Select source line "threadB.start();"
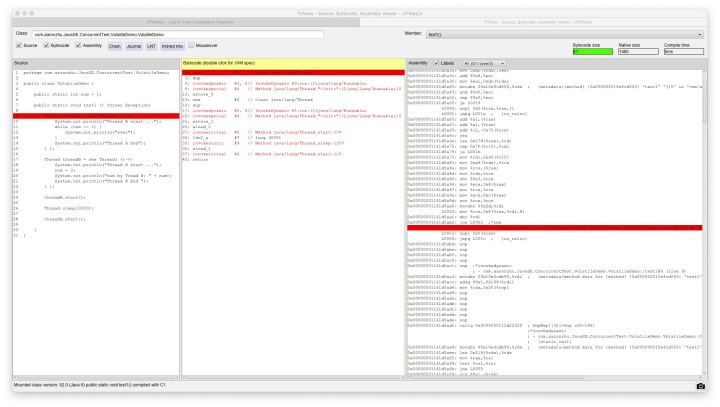720x407 pixels. [x=96, y=219]
